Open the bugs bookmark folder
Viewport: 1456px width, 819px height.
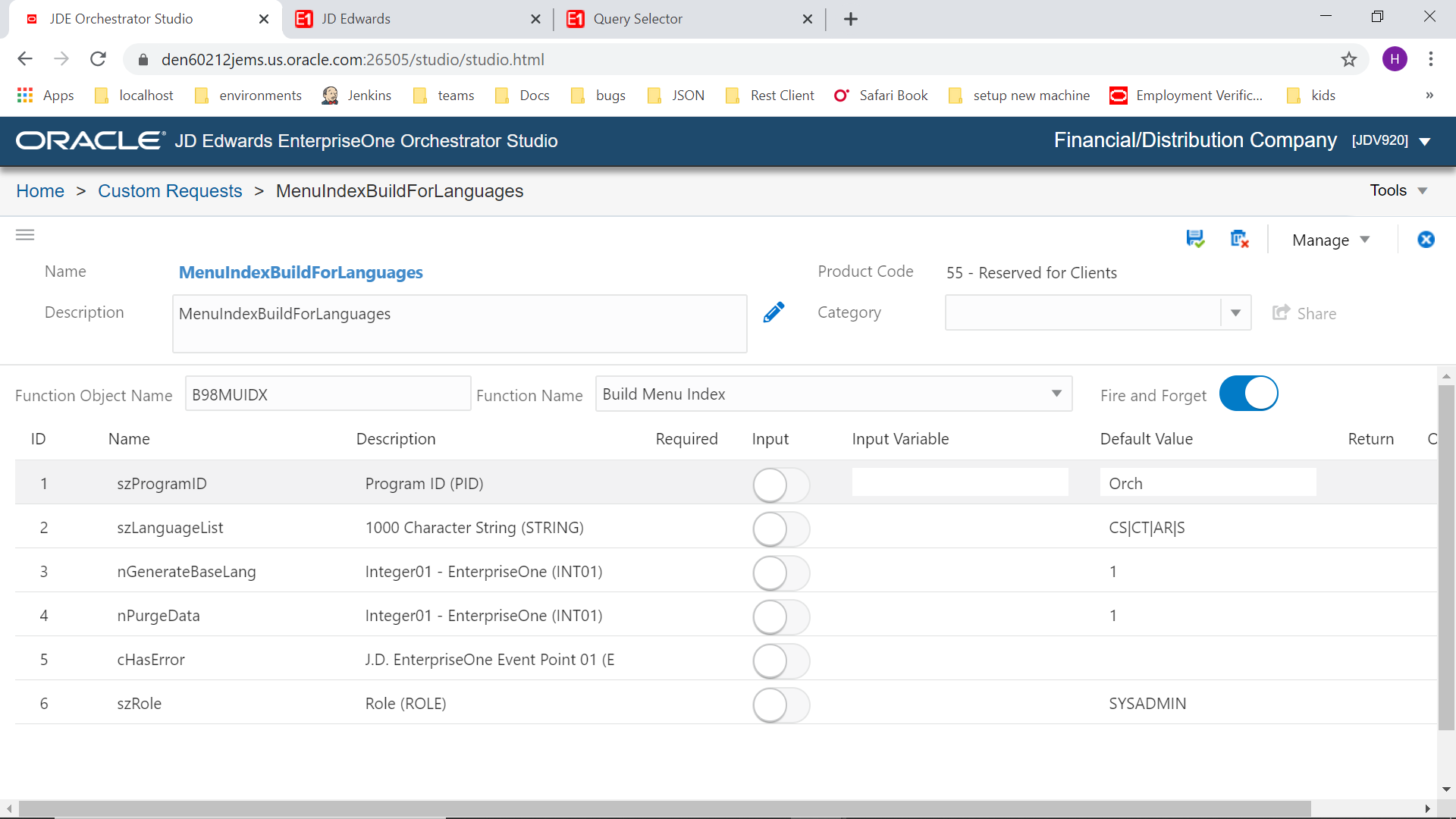tap(598, 96)
